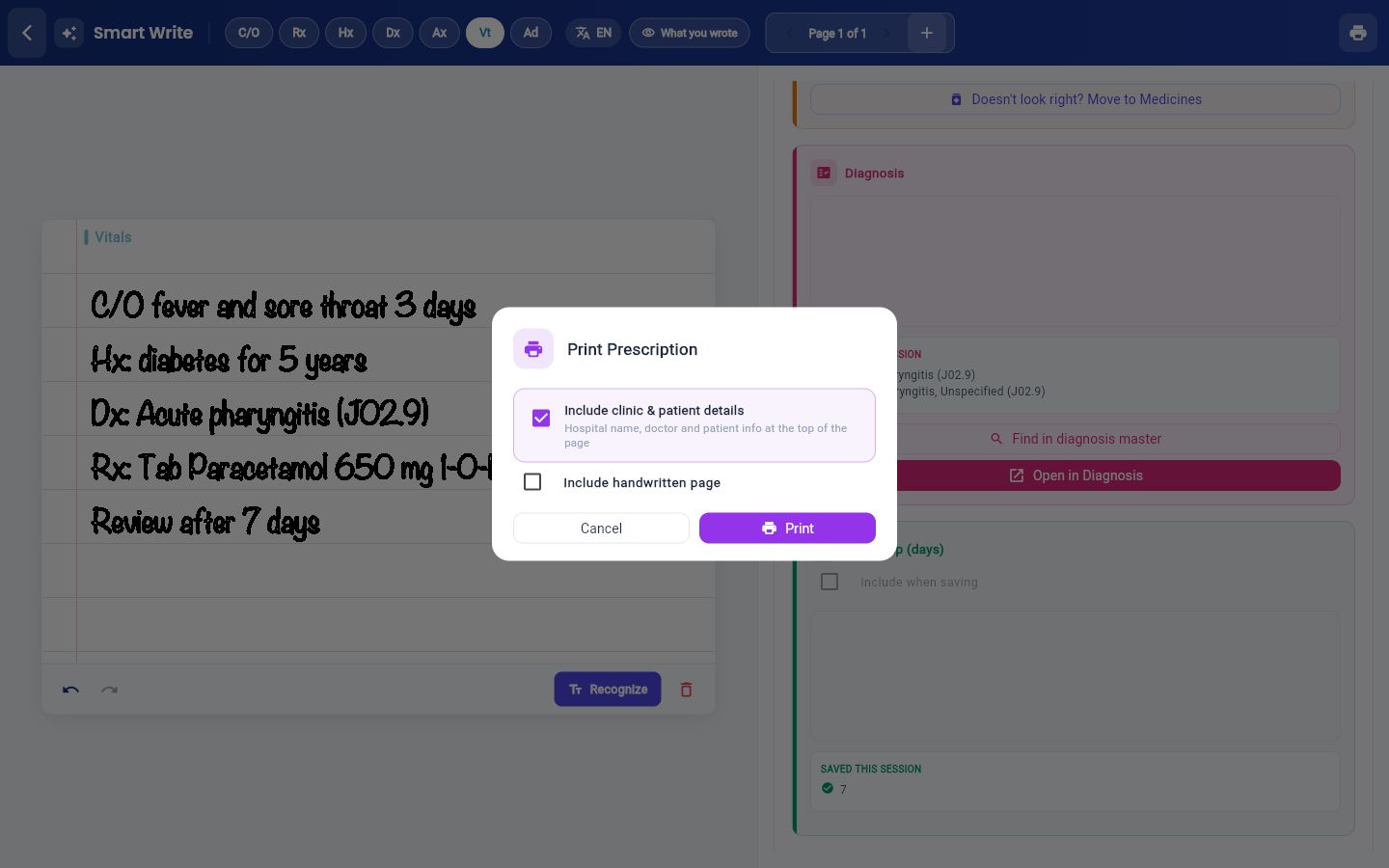
Task: Switch to the Dx section tab
Action: coord(393,33)
